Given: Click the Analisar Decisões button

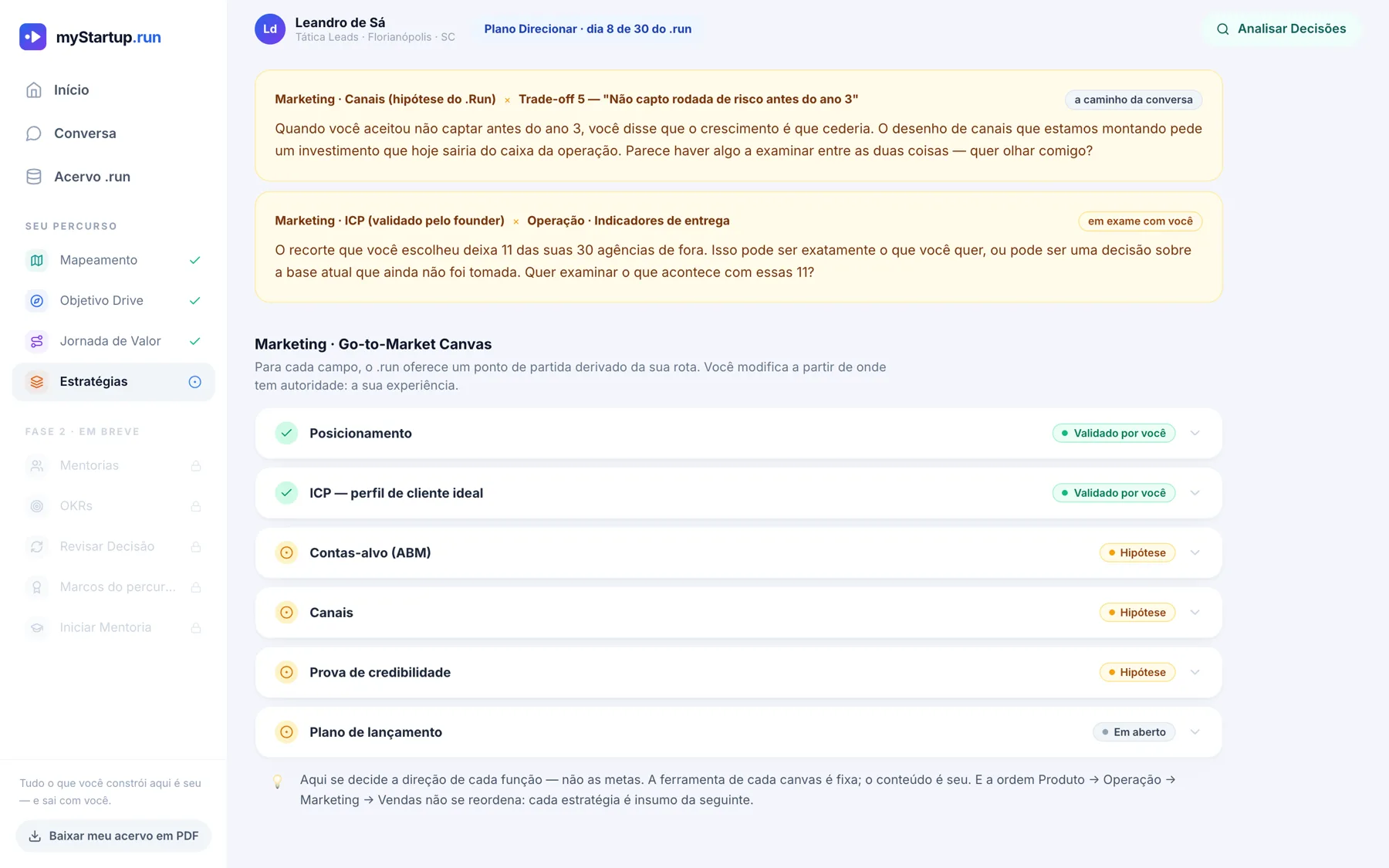Looking at the screenshot, I should [1281, 29].
